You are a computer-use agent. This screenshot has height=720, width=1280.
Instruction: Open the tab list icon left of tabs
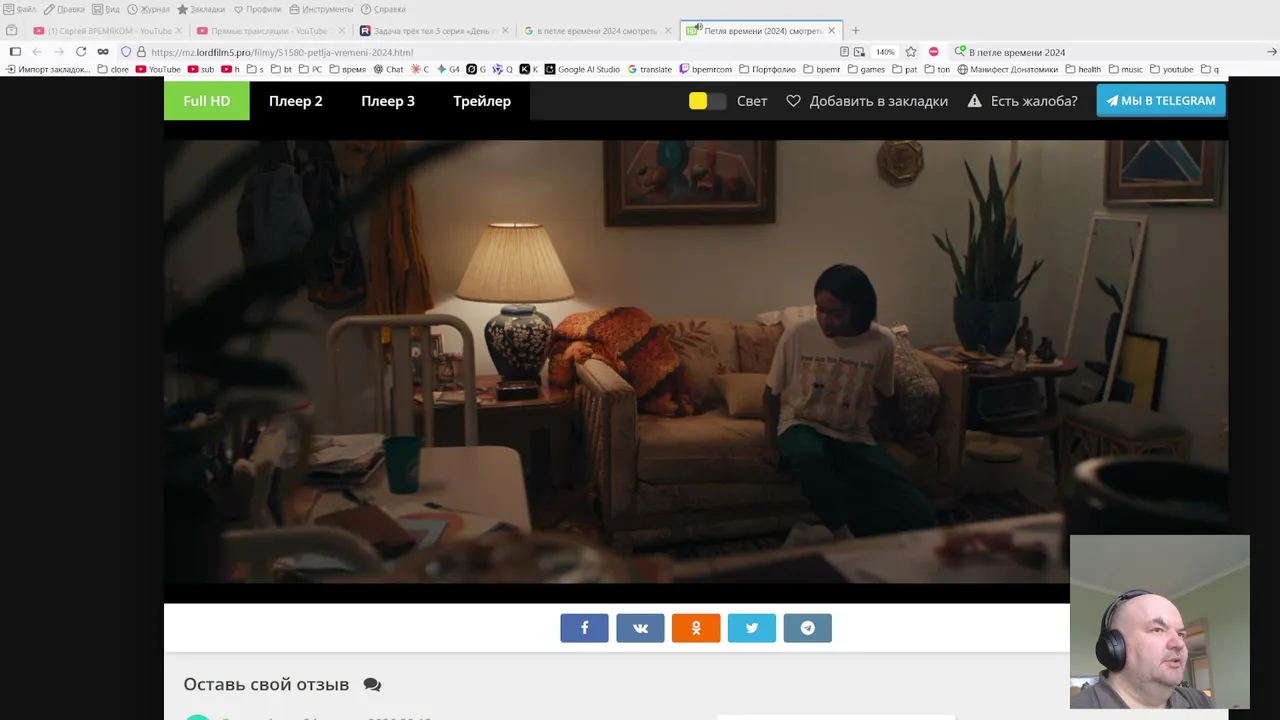click(x=12, y=31)
